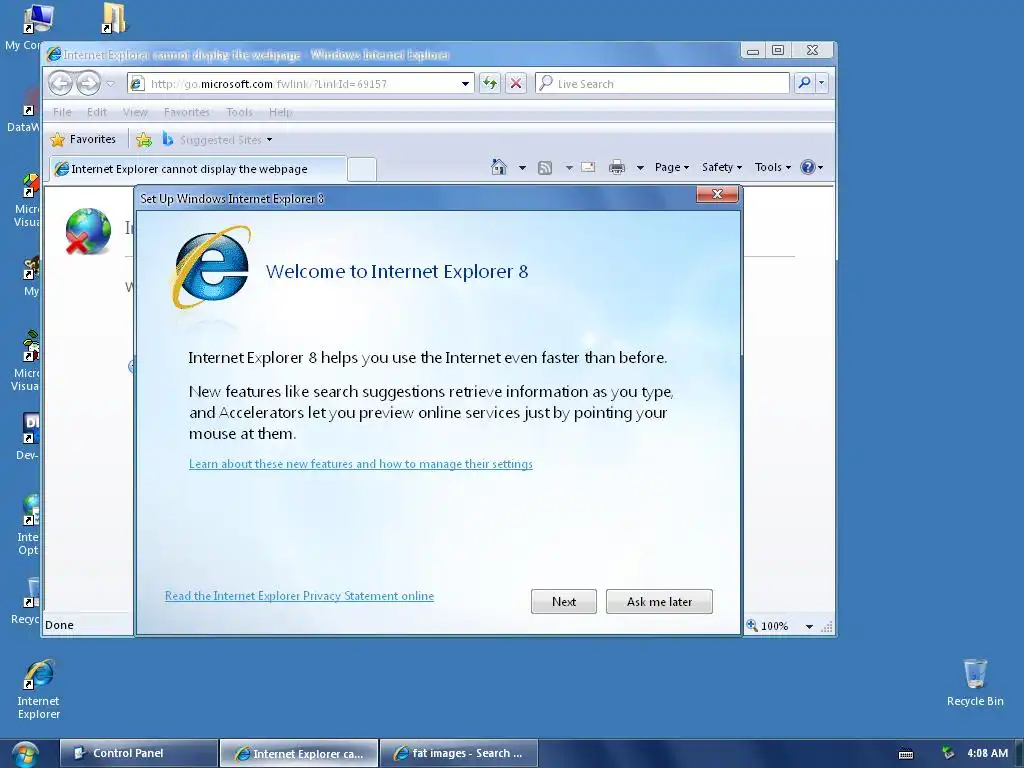The height and width of the screenshot is (768, 1024).
Task: Select the Recycle Bin desktop icon
Action: click(x=975, y=682)
